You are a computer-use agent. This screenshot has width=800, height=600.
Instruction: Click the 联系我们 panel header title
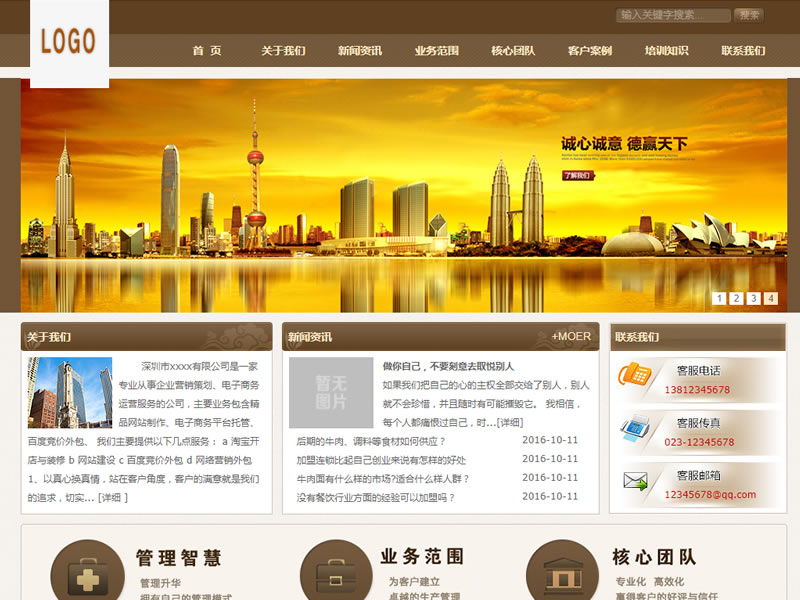tap(637, 337)
